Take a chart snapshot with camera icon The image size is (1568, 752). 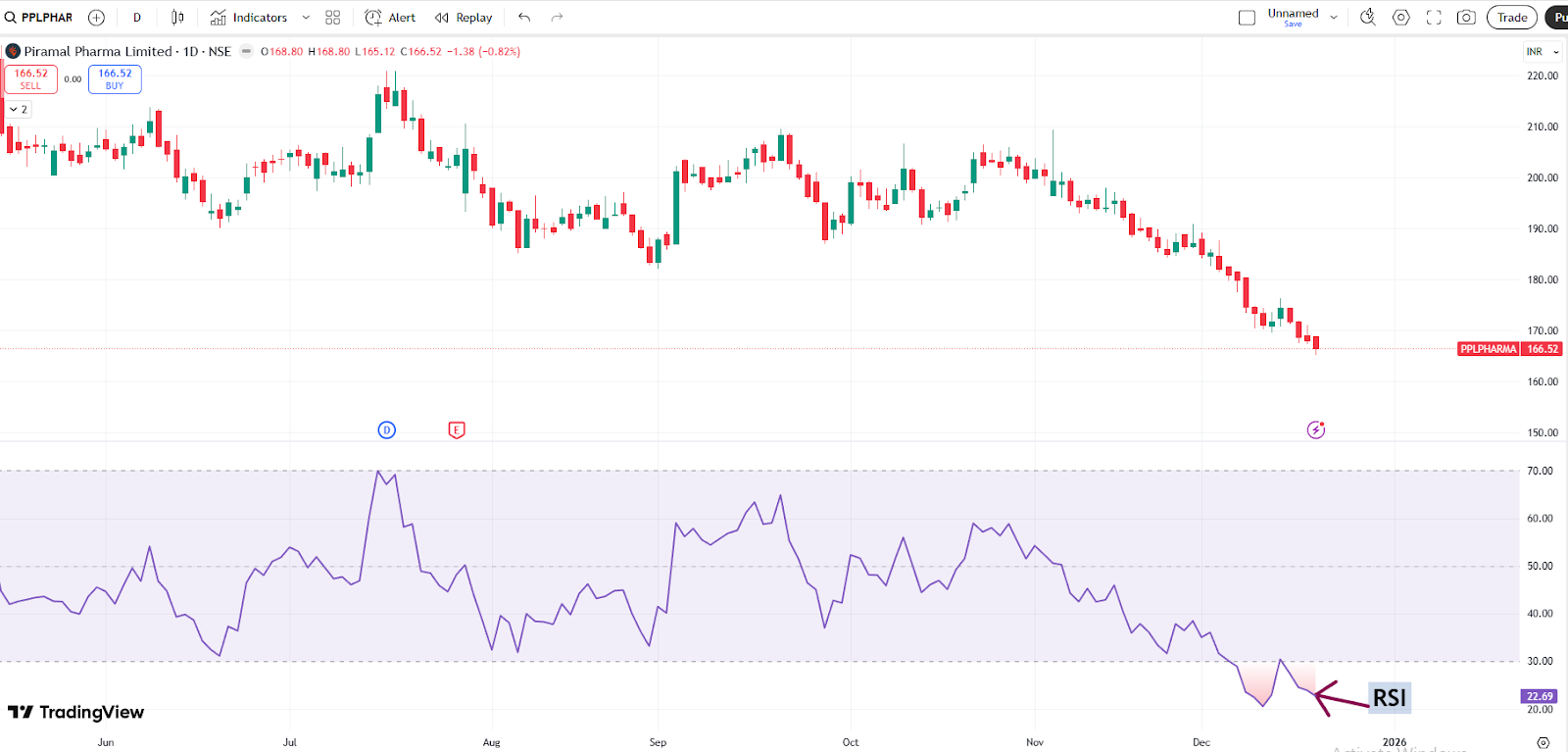1466,18
